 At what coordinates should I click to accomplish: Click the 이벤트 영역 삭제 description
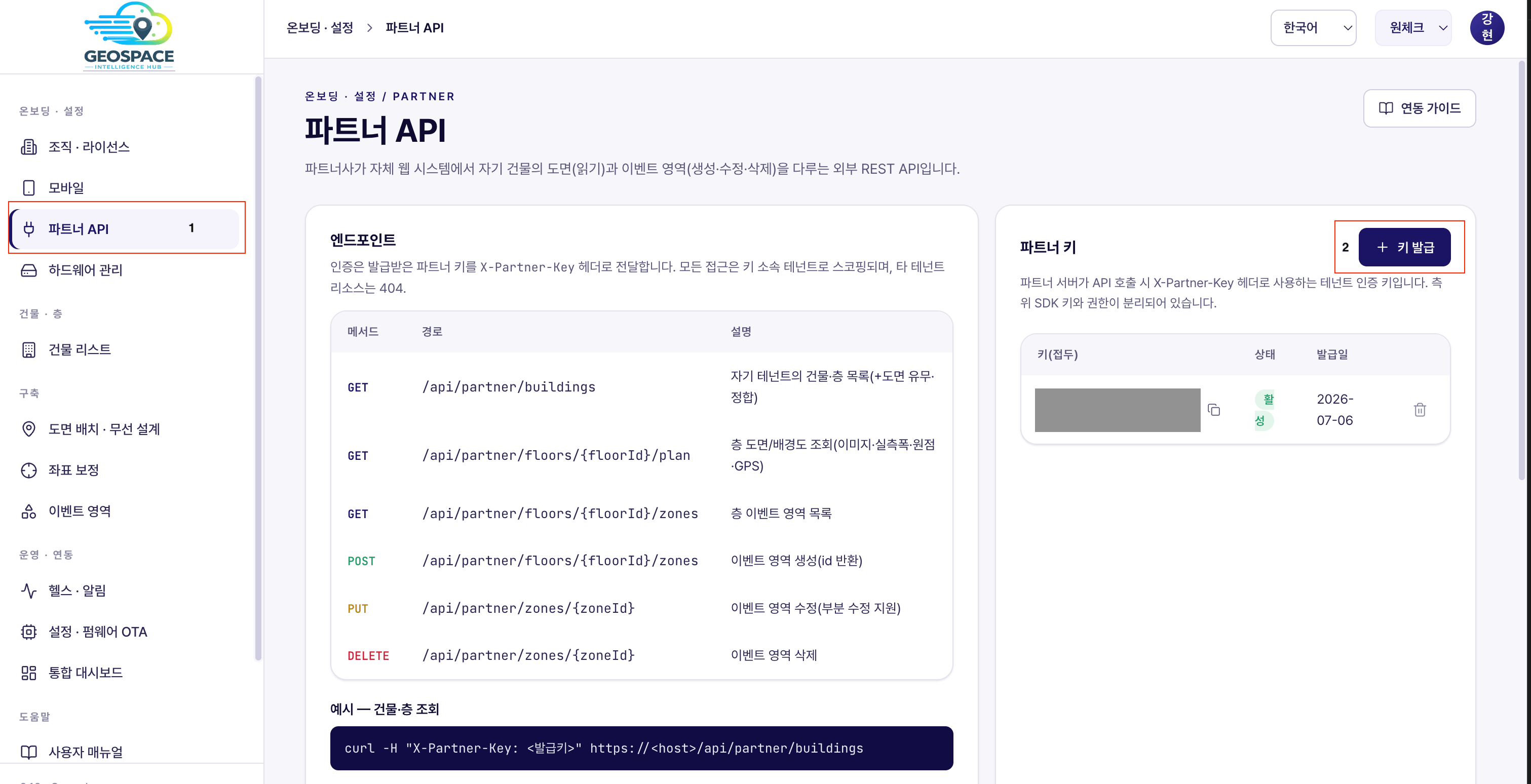(774, 655)
